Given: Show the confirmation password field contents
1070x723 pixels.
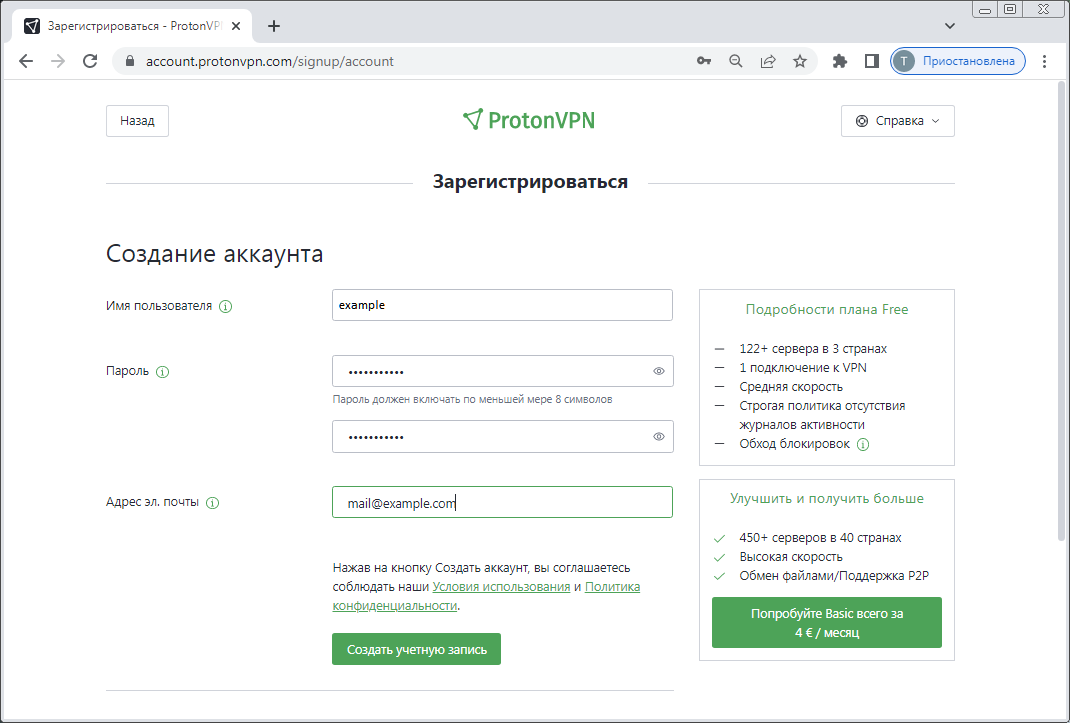Looking at the screenshot, I should (658, 436).
